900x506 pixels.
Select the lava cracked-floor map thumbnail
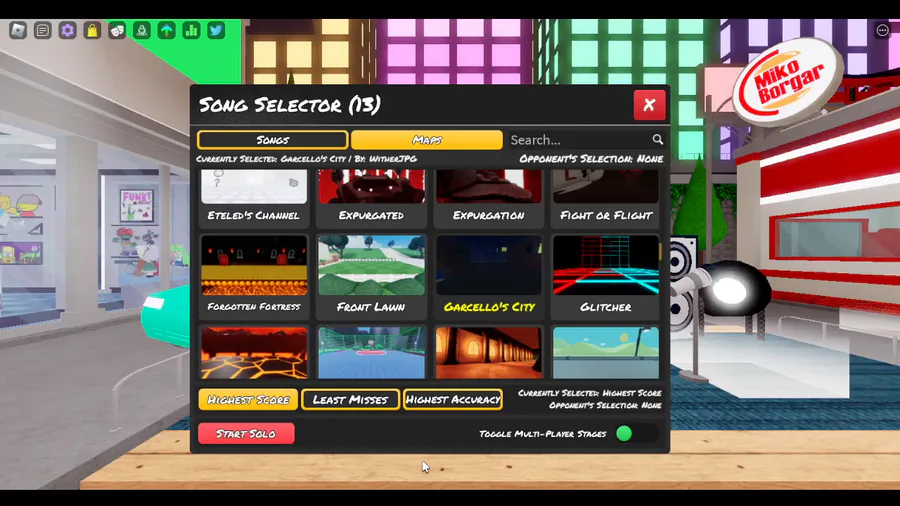point(254,353)
